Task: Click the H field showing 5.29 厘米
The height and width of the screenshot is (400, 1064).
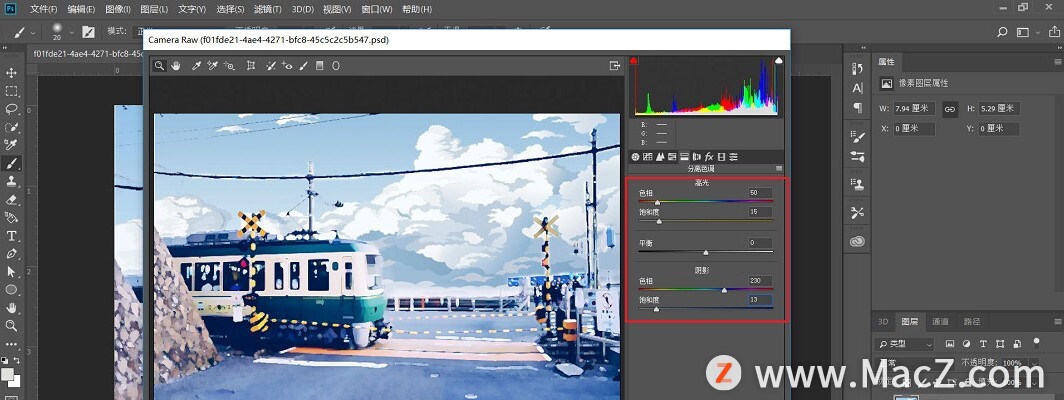Action: pyautogui.click(x=999, y=109)
